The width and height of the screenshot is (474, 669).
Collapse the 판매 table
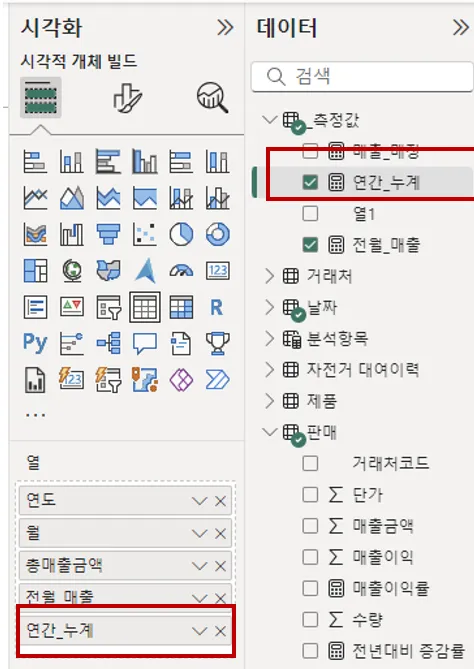(270, 431)
